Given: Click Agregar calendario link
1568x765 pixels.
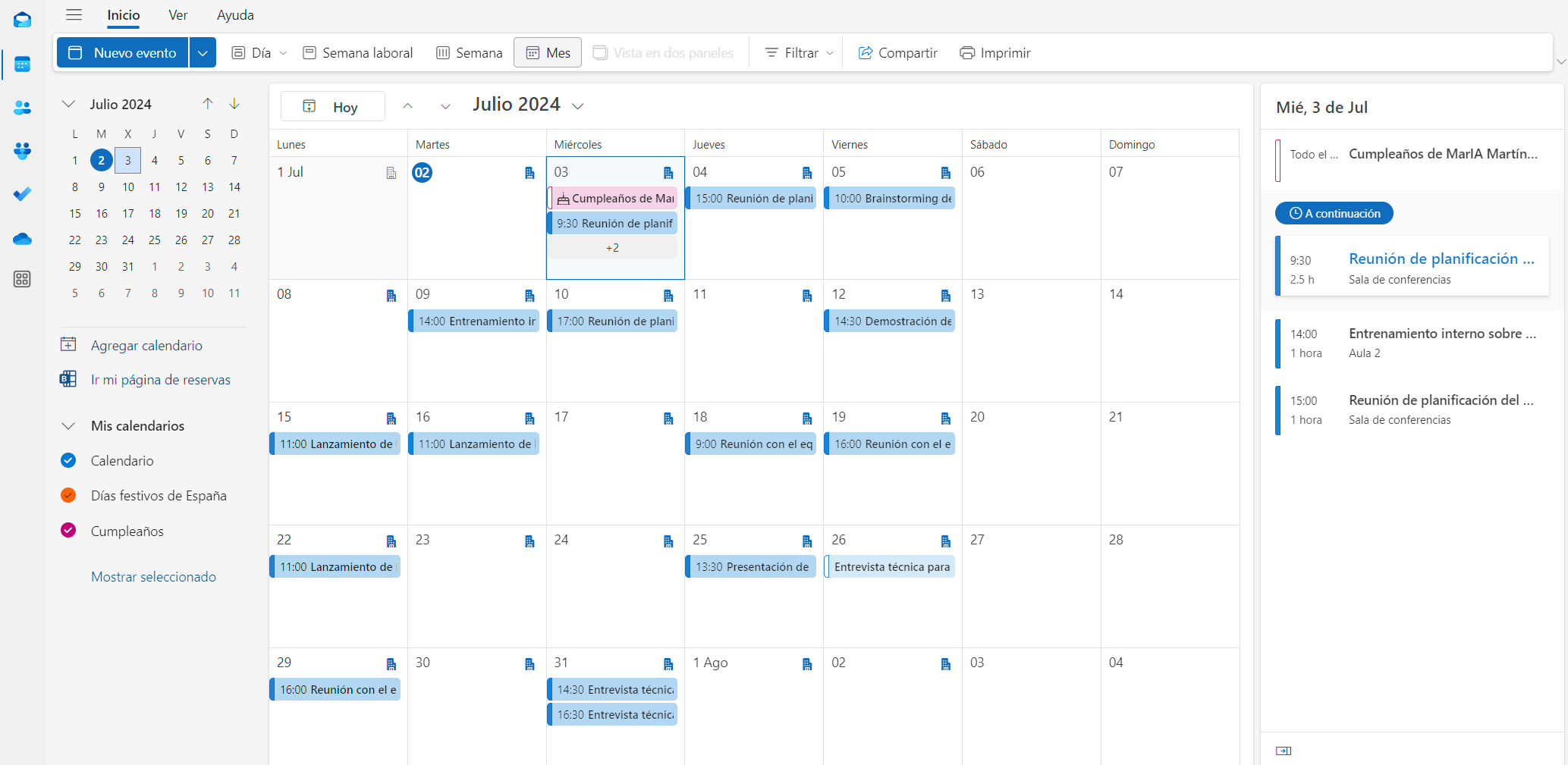Looking at the screenshot, I should point(146,345).
